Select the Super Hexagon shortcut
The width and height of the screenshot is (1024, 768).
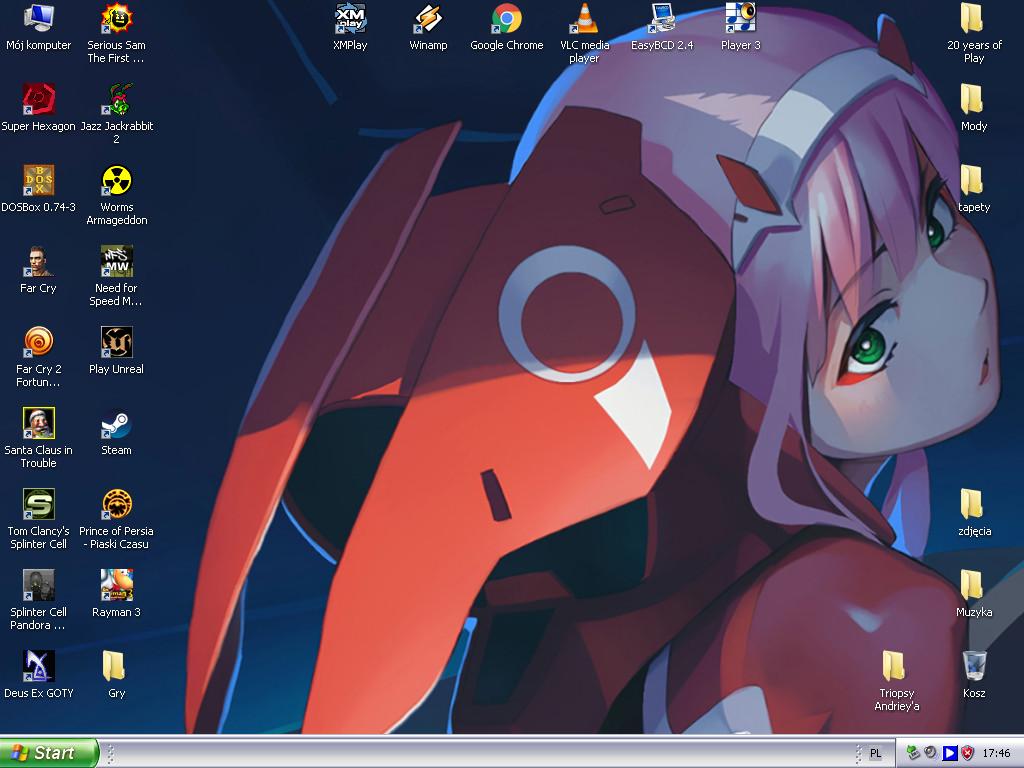point(39,99)
